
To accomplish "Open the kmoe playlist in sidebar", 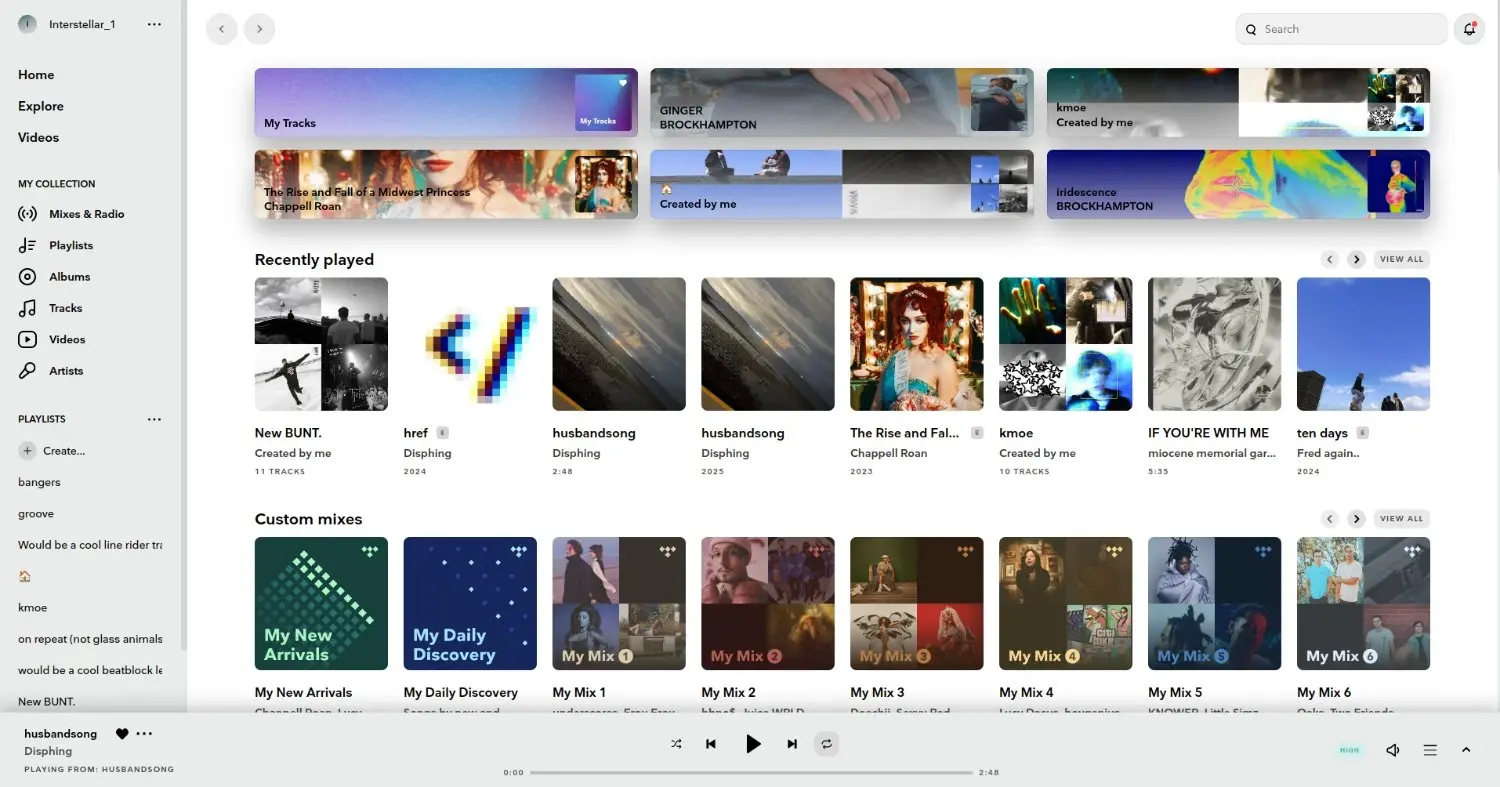I will click(32, 608).
